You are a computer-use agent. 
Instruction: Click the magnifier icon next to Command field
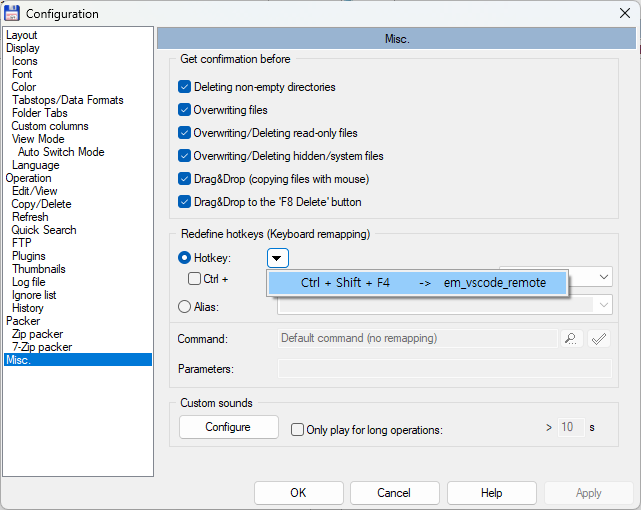571,339
